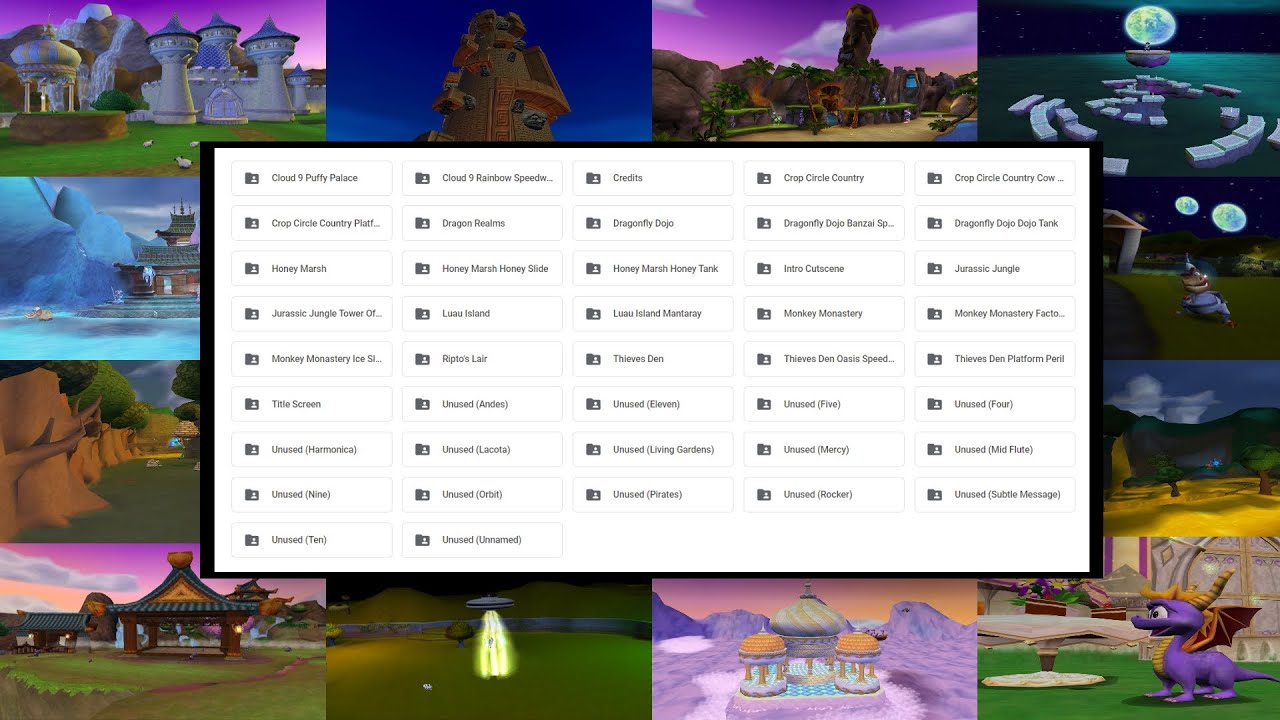Click the folder icon next to Dragonfly Dojo
Viewport: 1280px width, 720px height.
(x=593, y=224)
